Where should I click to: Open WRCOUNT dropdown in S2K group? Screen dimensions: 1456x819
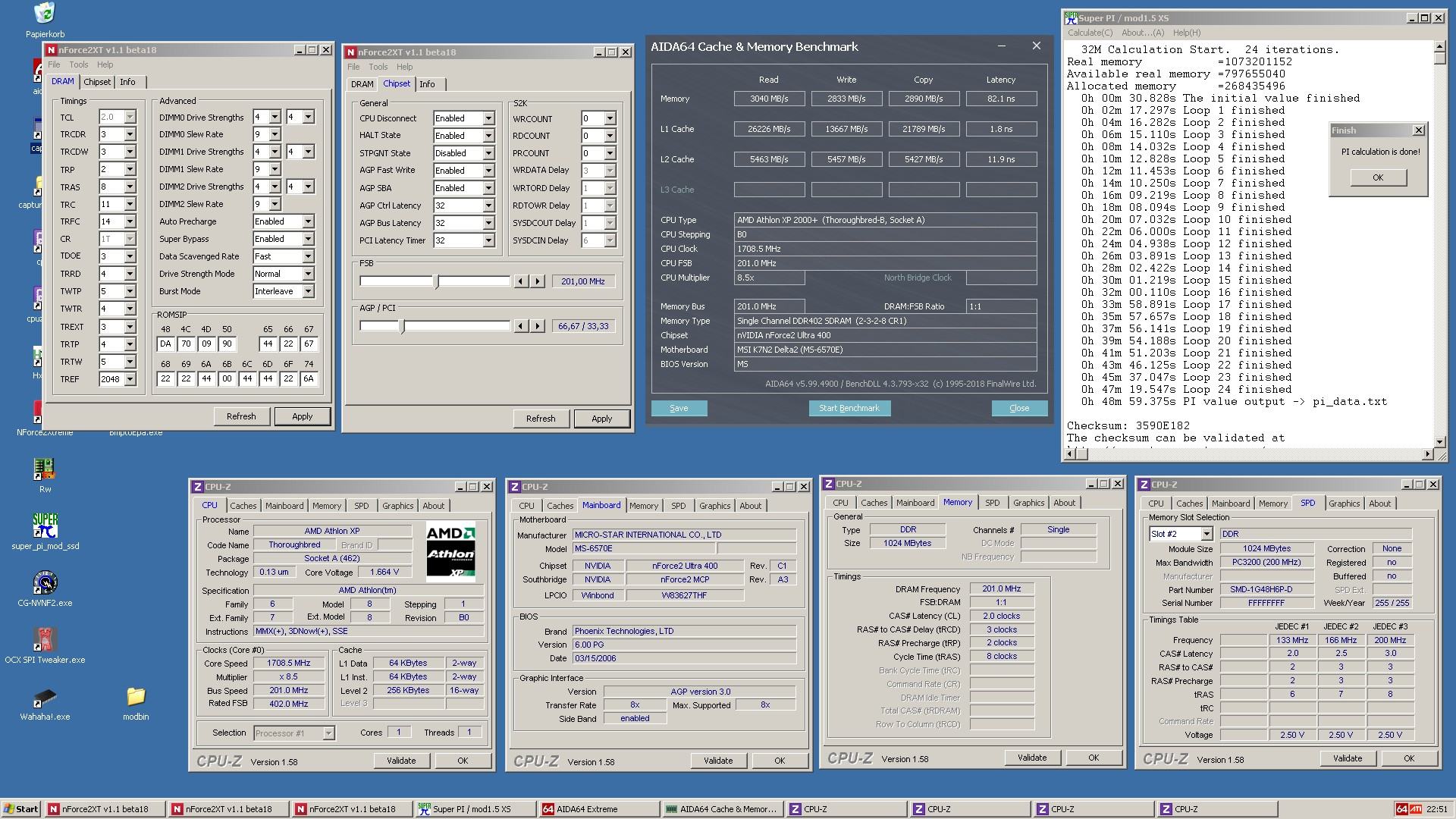(x=610, y=118)
